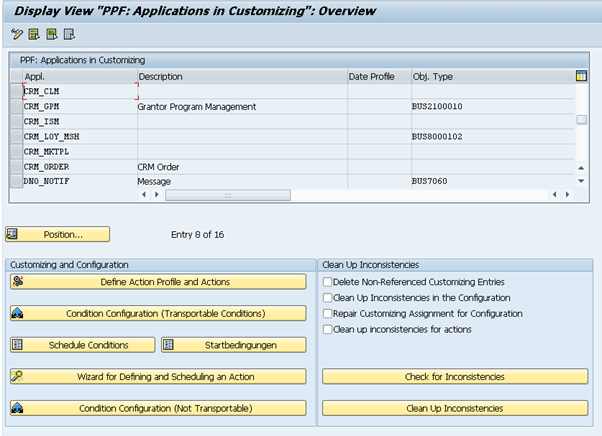
Task: Click the Position... button
Action: coord(57,234)
